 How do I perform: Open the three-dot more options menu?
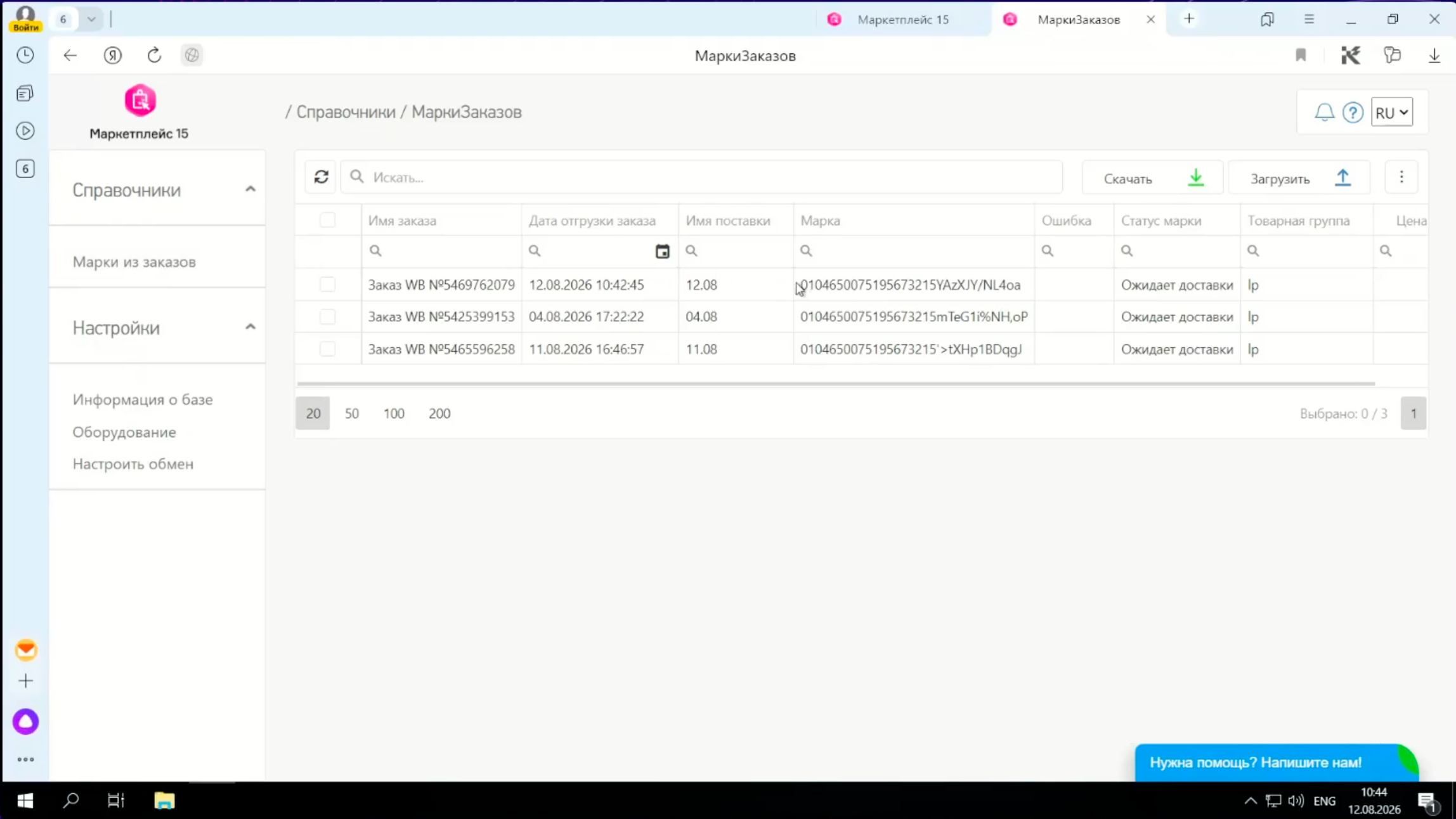[1401, 177]
